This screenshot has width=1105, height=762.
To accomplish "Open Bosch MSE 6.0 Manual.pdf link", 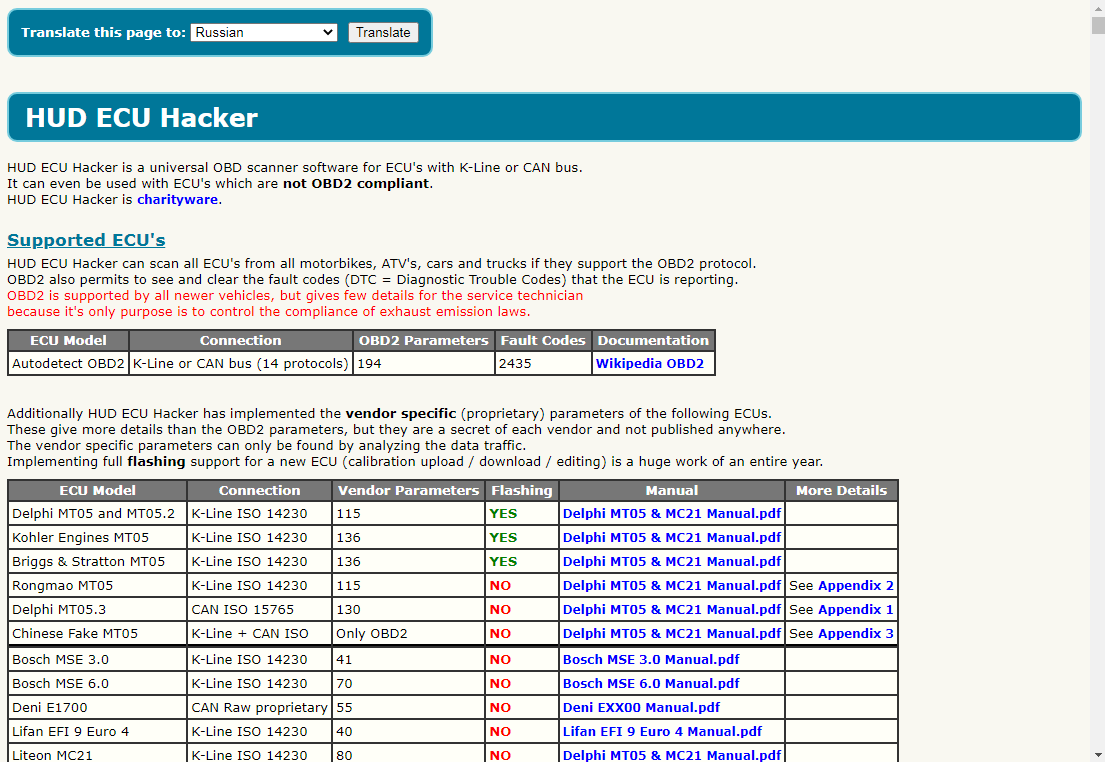I will point(651,684).
